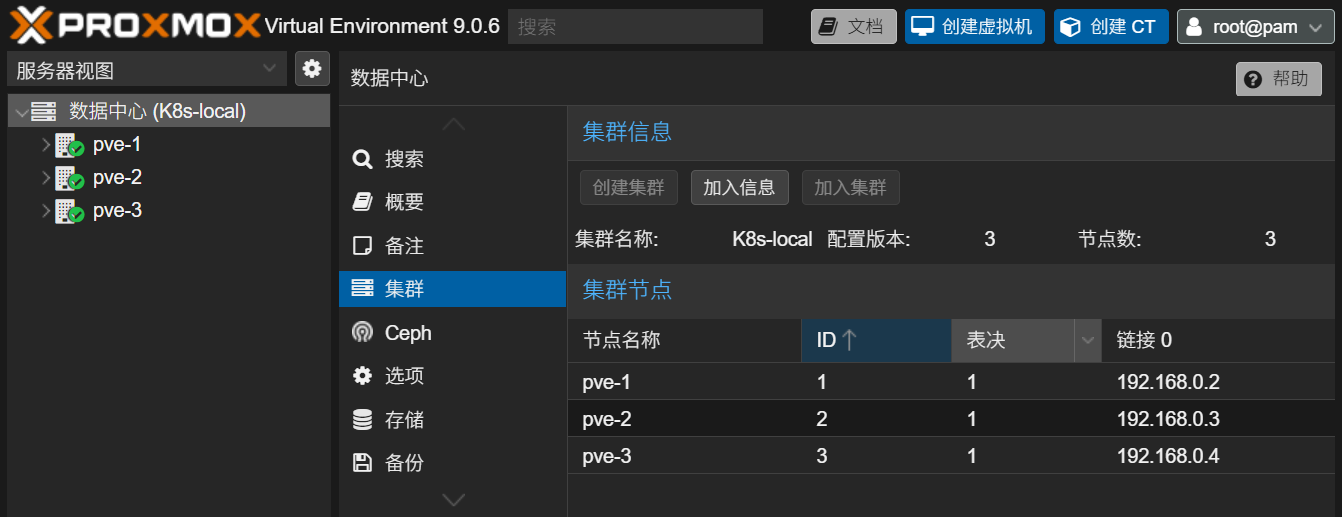
Task: Click the 节点名称 column header
Action: (x=684, y=340)
